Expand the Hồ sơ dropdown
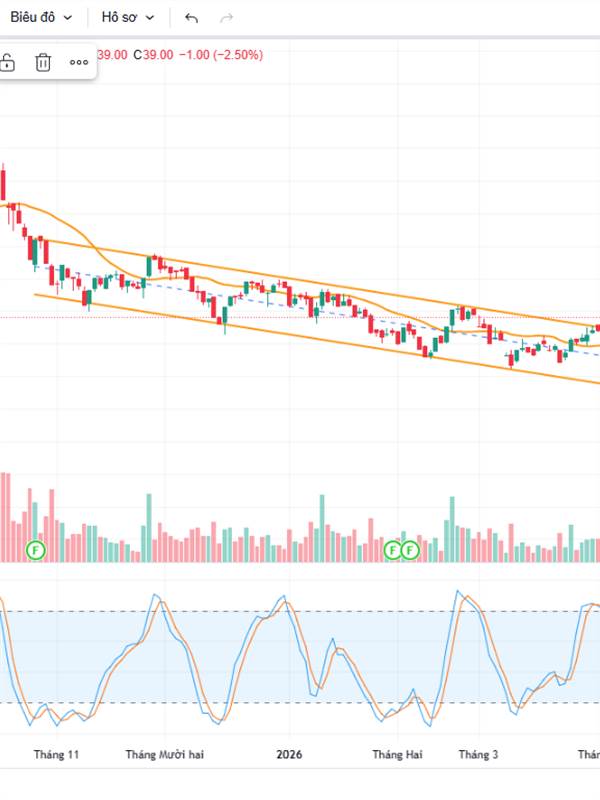Screen dimensions: 600x800 (x=128, y=17)
